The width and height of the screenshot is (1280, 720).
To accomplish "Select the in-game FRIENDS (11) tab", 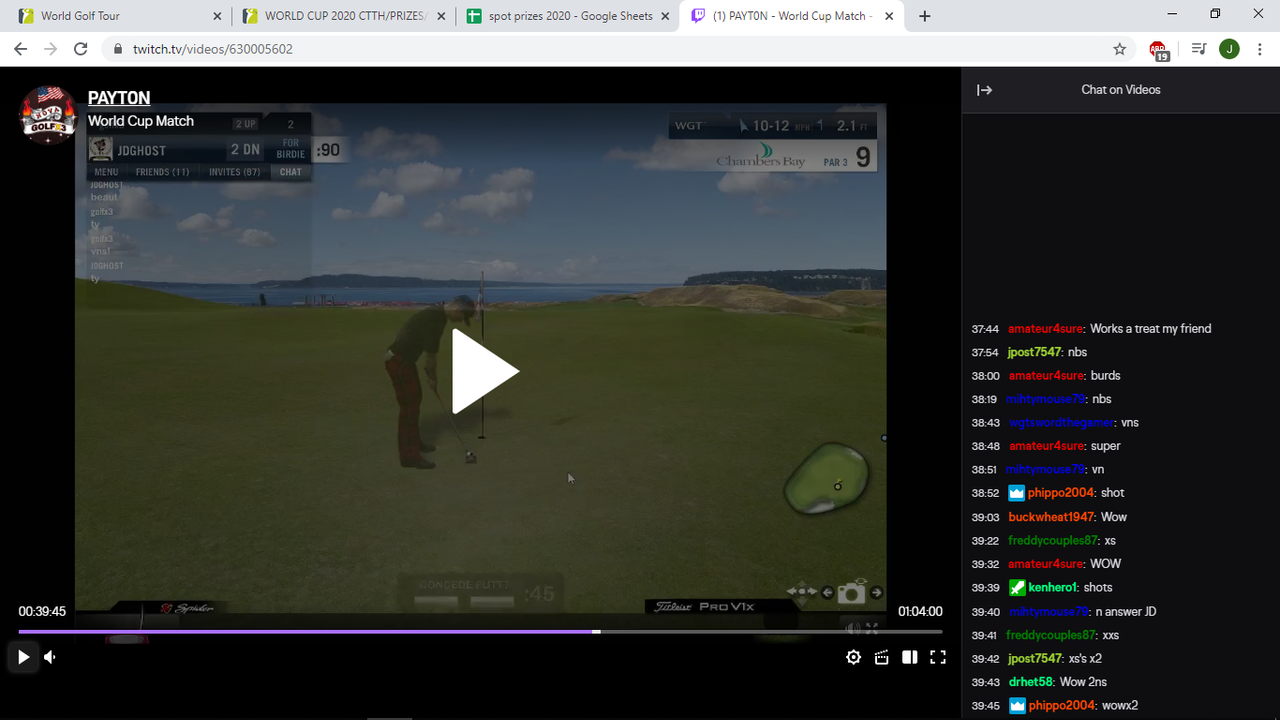I will 163,172.
